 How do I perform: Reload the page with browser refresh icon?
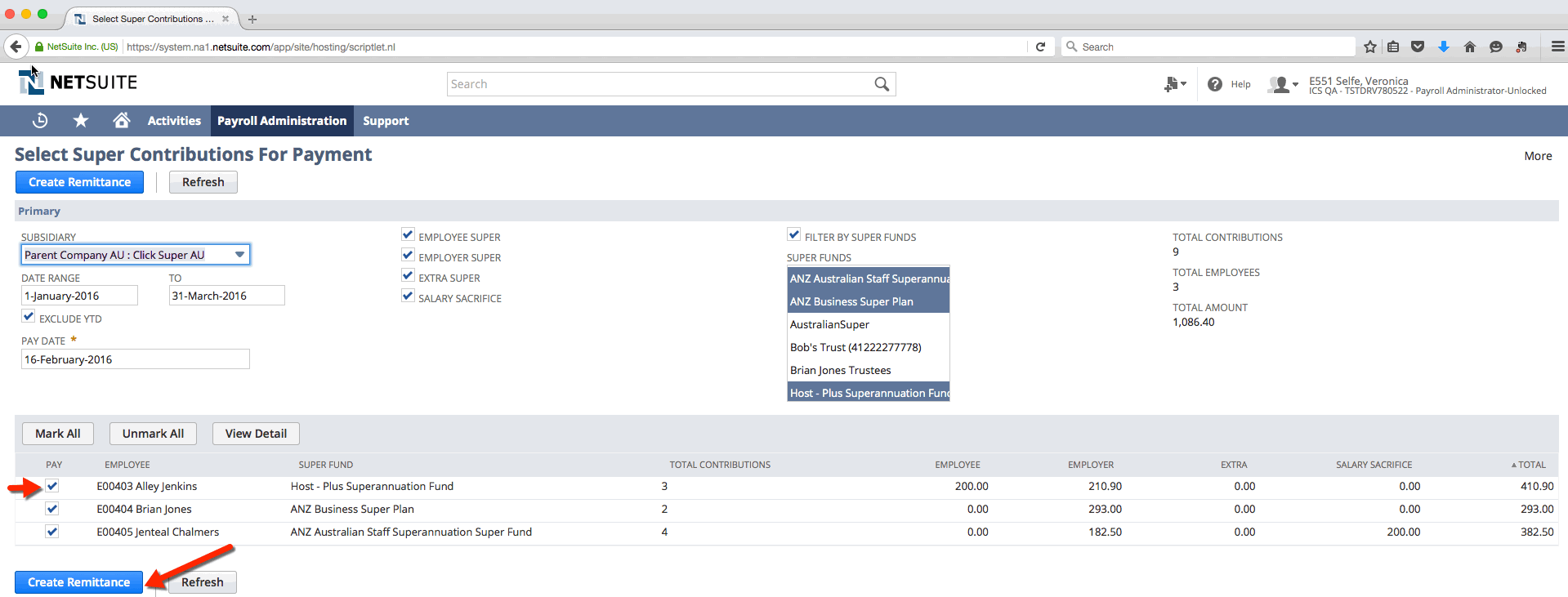[x=1040, y=47]
